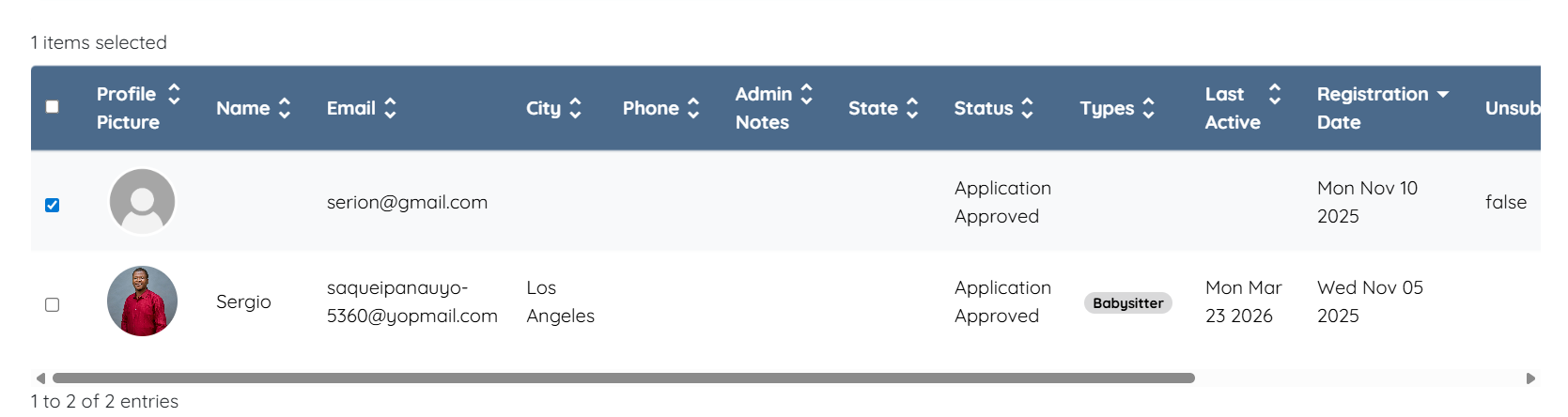Click the Last Active sort chevrons

pyautogui.click(x=1274, y=94)
